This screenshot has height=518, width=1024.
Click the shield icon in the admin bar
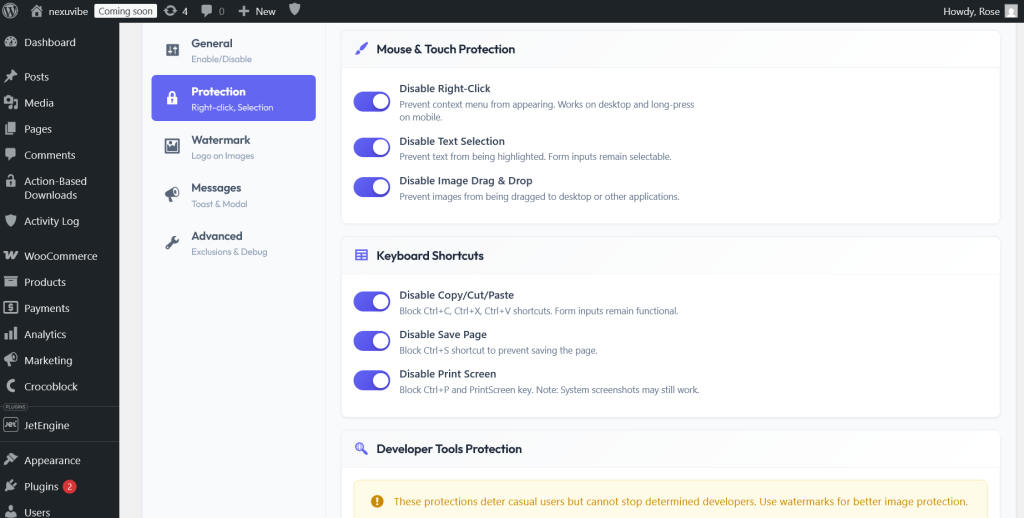pyautogui.click(x=295, y=10)
